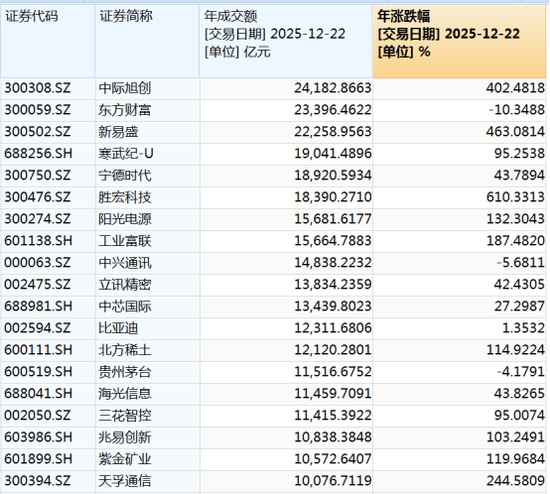Image resolution: width=550 pixels, height=494 pixels.
Task: Click the name 寒武纪-U
Action: [126, 154]
